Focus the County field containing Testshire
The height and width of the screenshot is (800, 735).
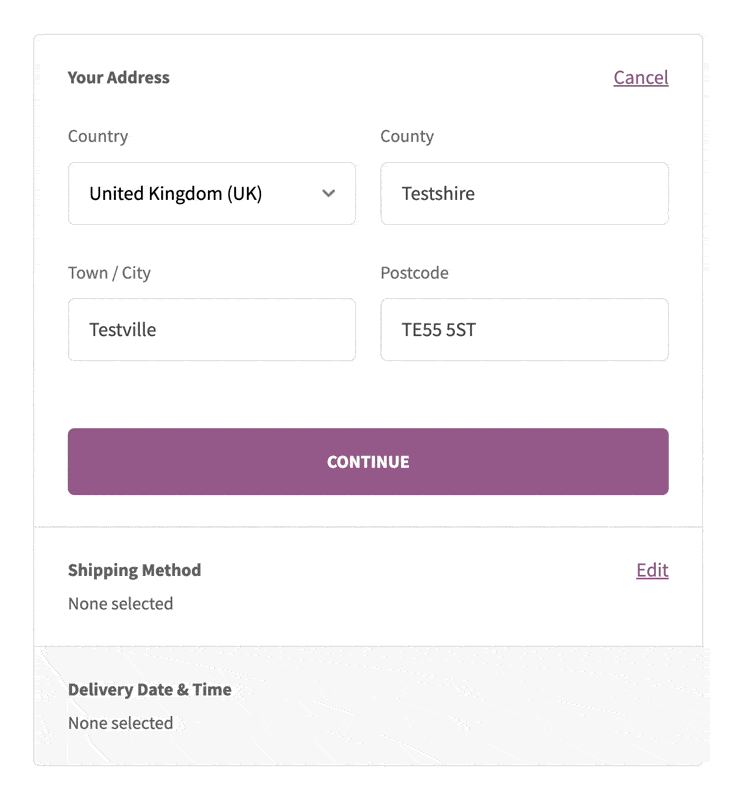click(x=524, y=193)
